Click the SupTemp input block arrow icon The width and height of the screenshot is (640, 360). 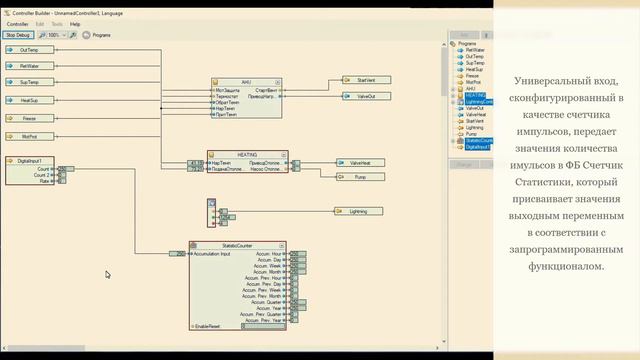10,82
